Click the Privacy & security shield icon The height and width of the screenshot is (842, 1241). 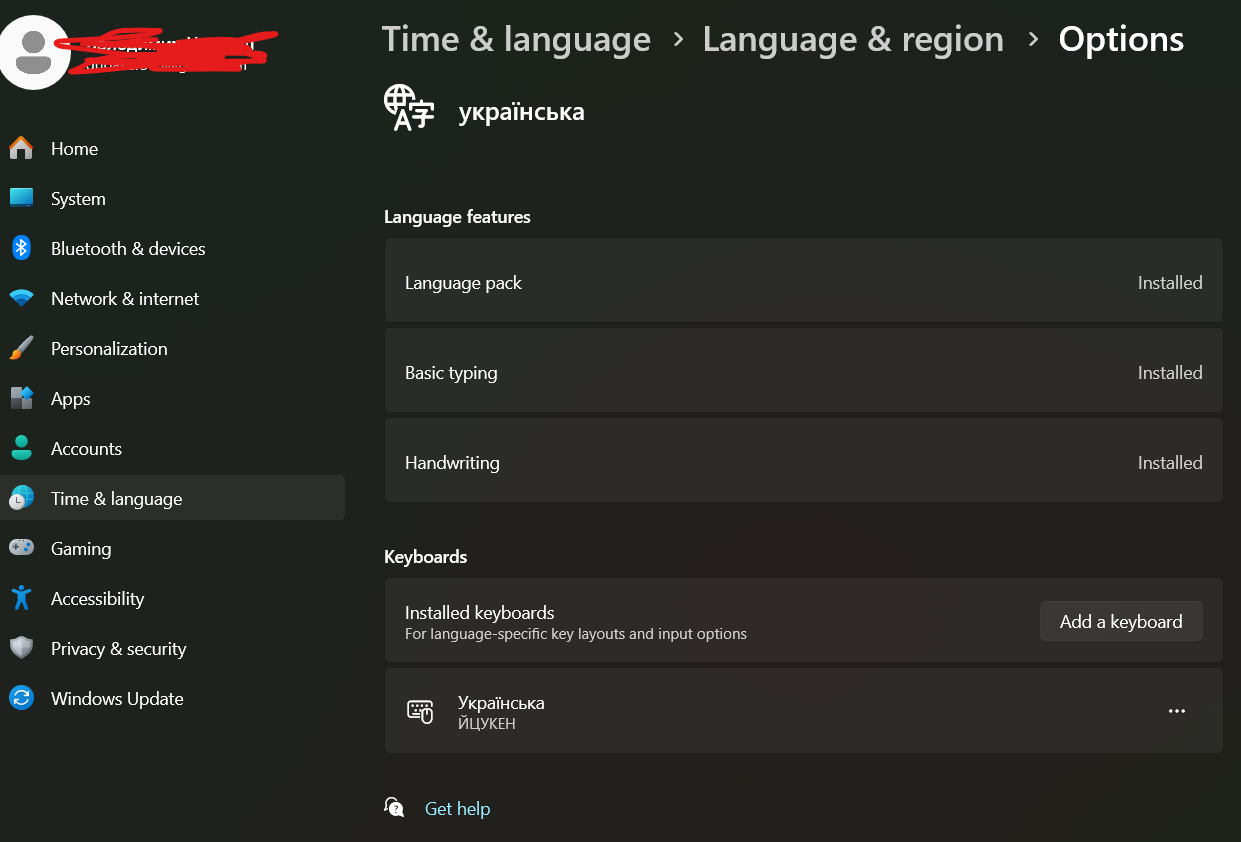(x=21, y=648)
